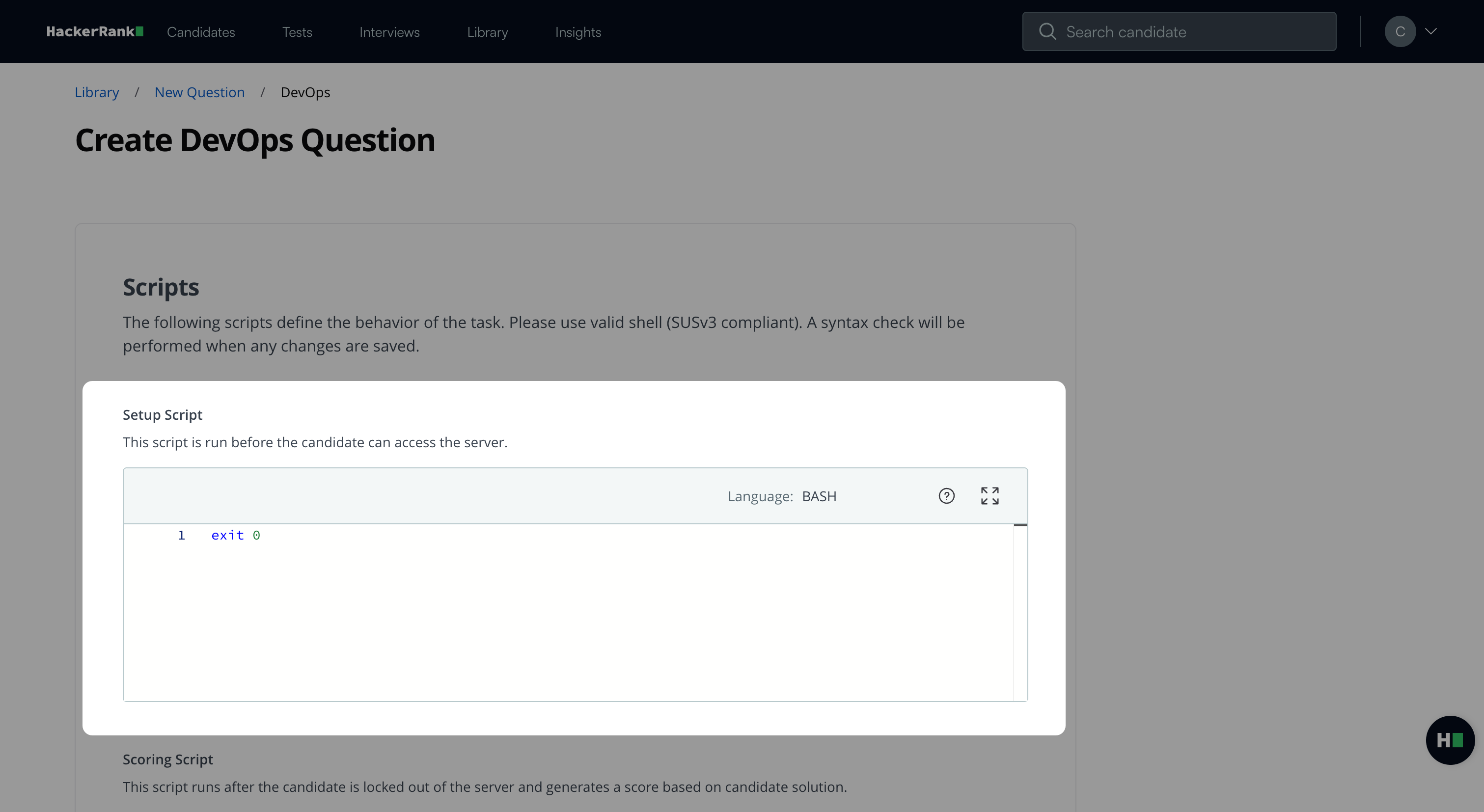Select Library in the top navigation
Viewport: 1484px width, 812px height.
pos(487,32)
